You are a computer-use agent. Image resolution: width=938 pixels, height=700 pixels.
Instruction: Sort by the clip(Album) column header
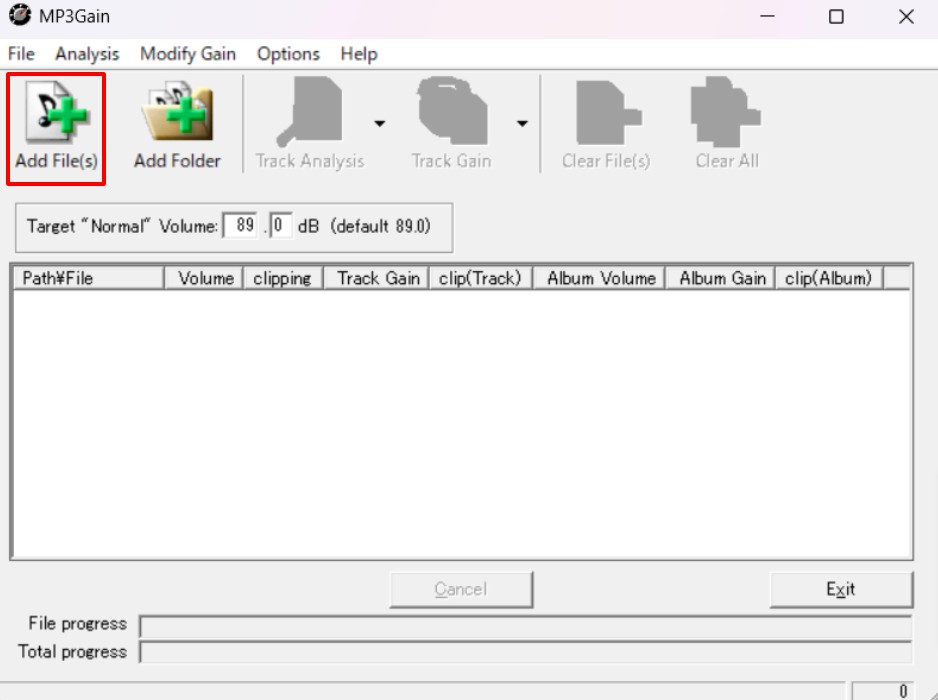(x=829, y=278)
